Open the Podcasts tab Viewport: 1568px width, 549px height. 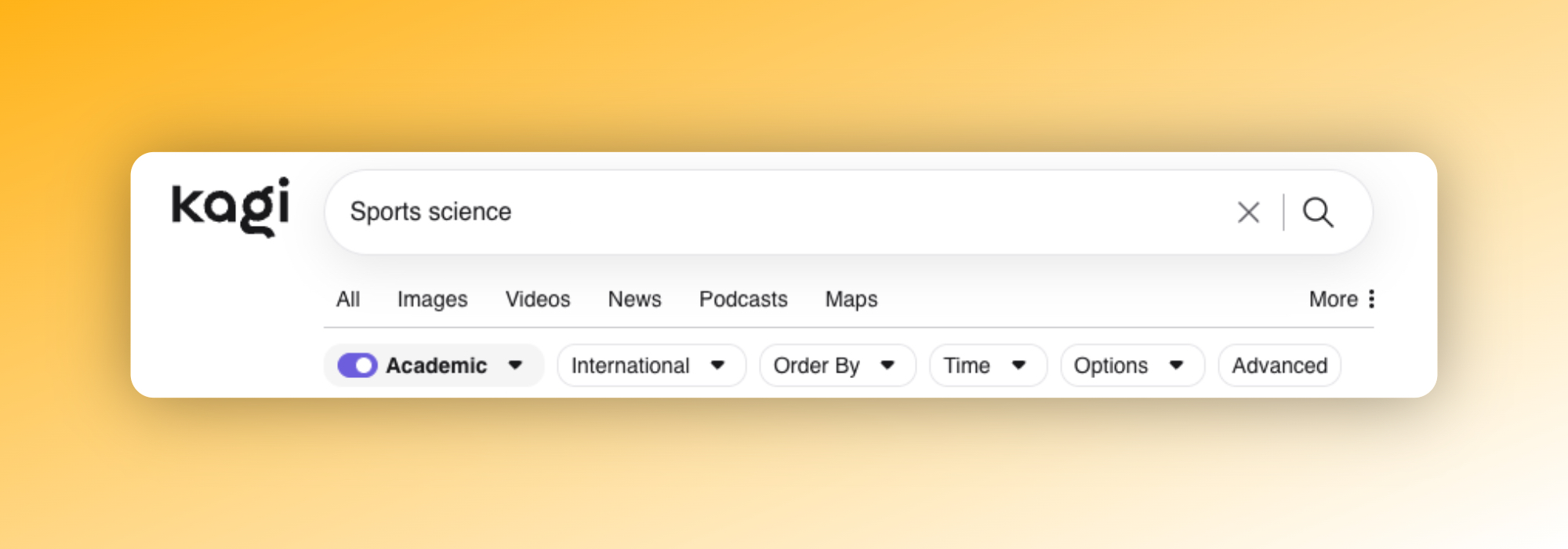pos(743,300)
